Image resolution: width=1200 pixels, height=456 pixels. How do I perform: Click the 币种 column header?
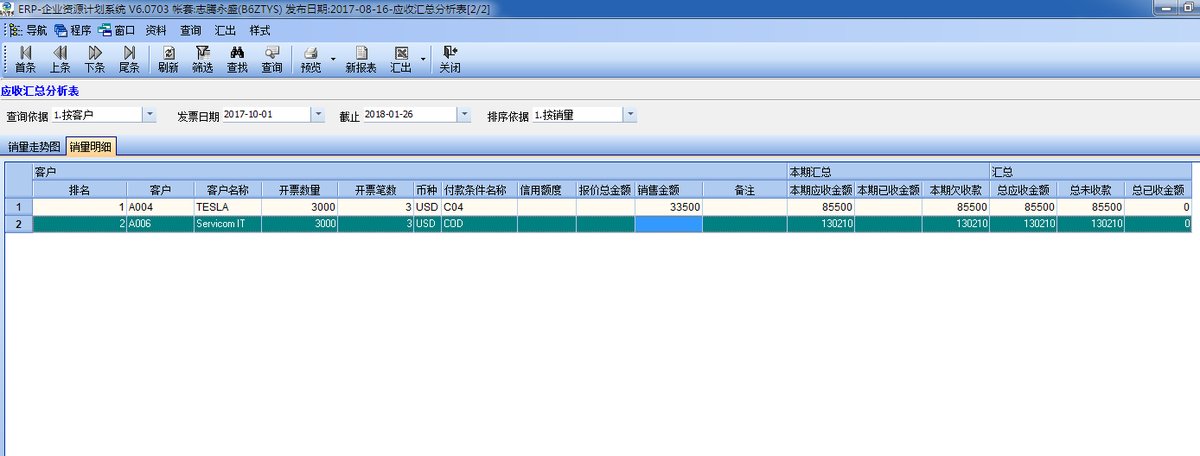(x=427, y=189)
